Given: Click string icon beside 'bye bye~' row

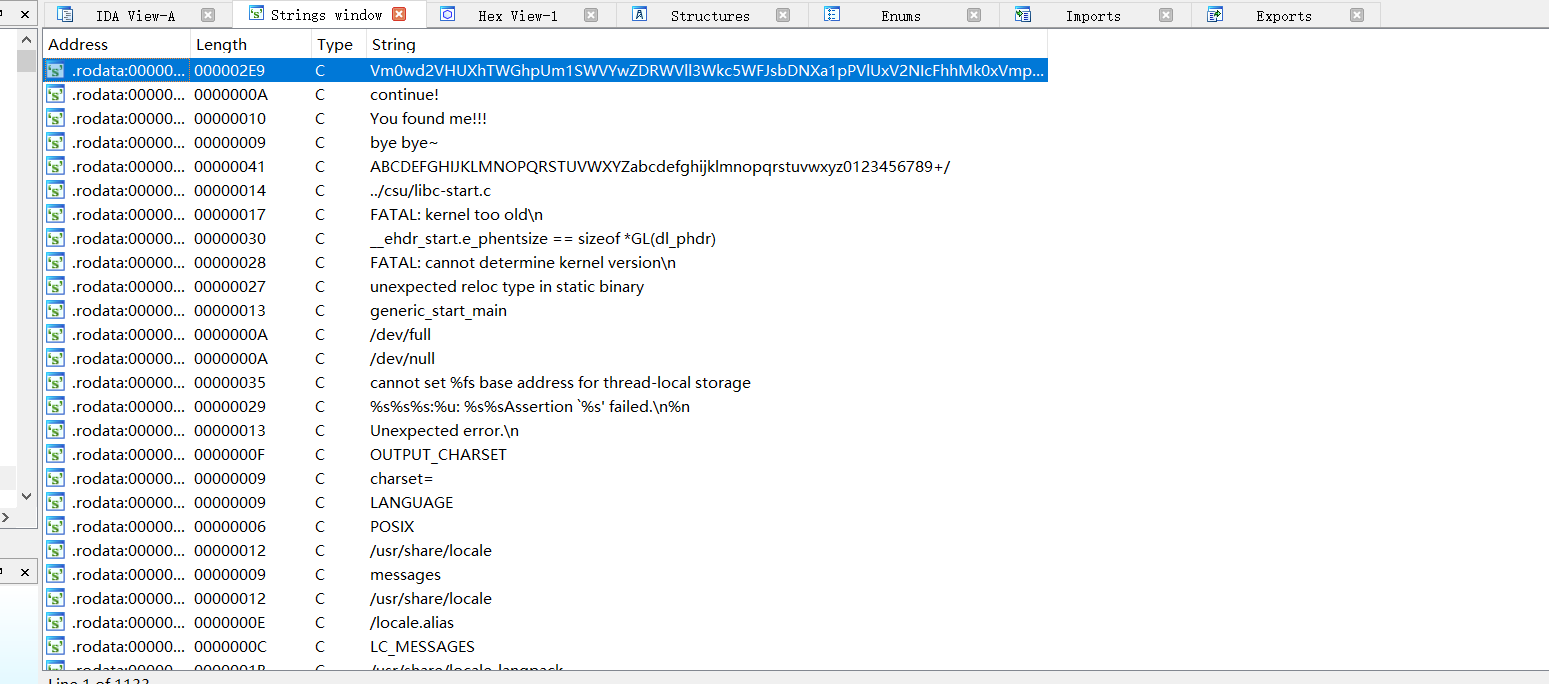Looking at the screenshot, I should (56, 143).
